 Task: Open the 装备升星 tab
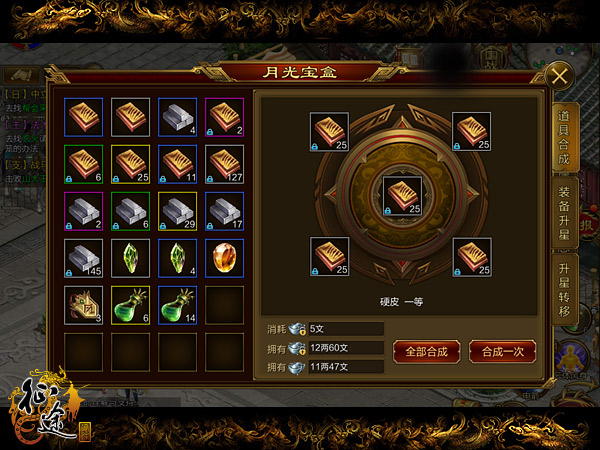[564, 213]
